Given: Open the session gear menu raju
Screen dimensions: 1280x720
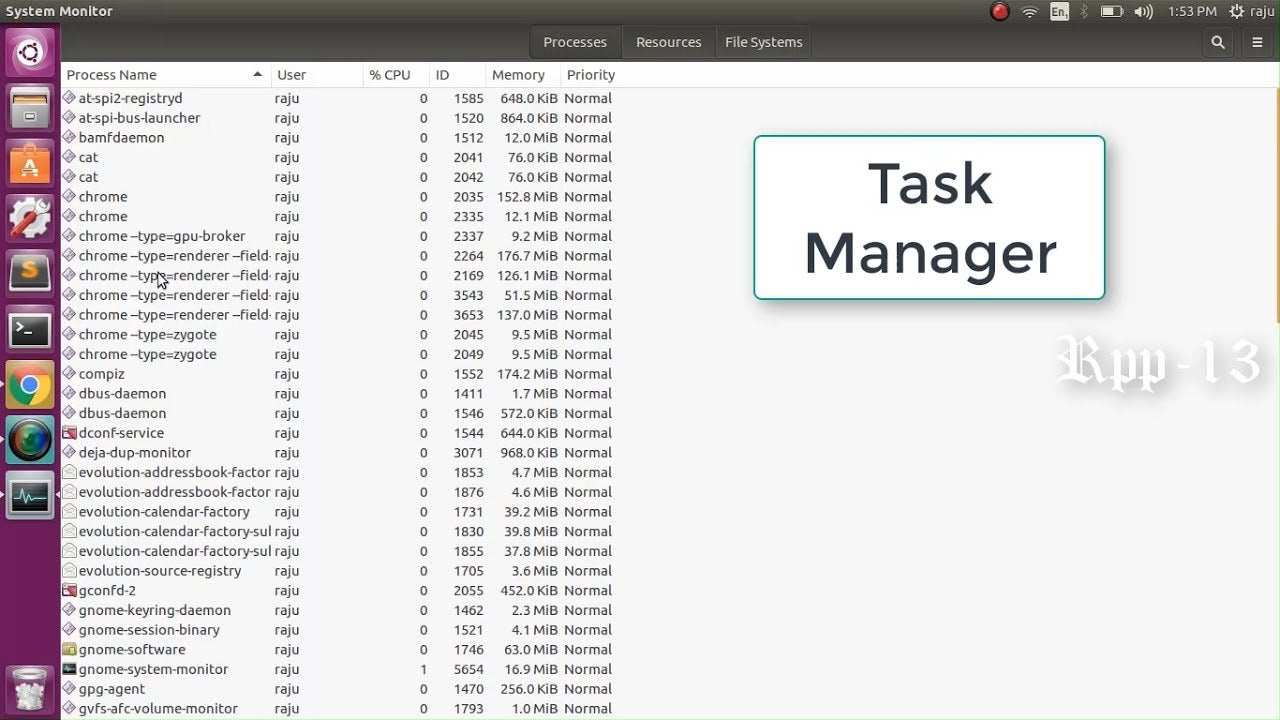Looking at the screenshot, I should click(1251, 11).
